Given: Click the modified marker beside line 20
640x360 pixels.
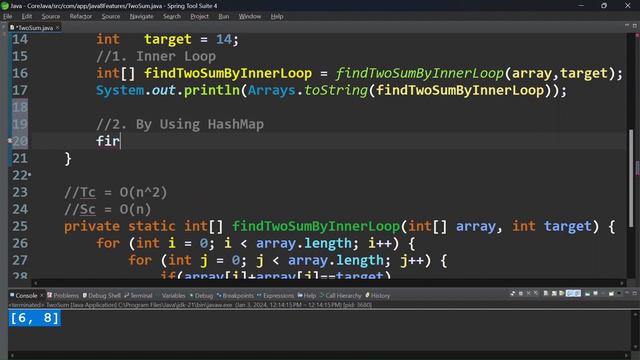Looking at the screenshot, I should point(10,141).
